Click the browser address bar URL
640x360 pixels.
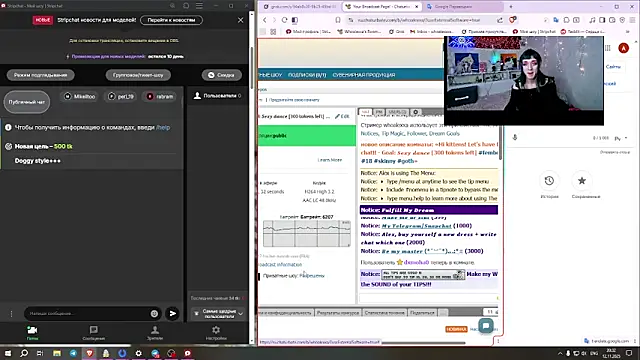click(x=418, y=20)
